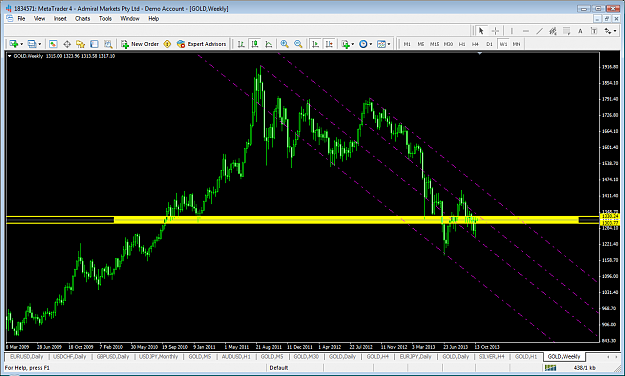Expand the Profiles dropdown arrow
The height and width of the screenshot is (376, 625).
point(40,44)
